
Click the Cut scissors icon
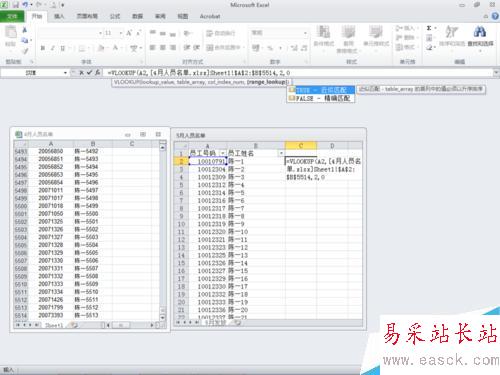[x=25, y=30]
